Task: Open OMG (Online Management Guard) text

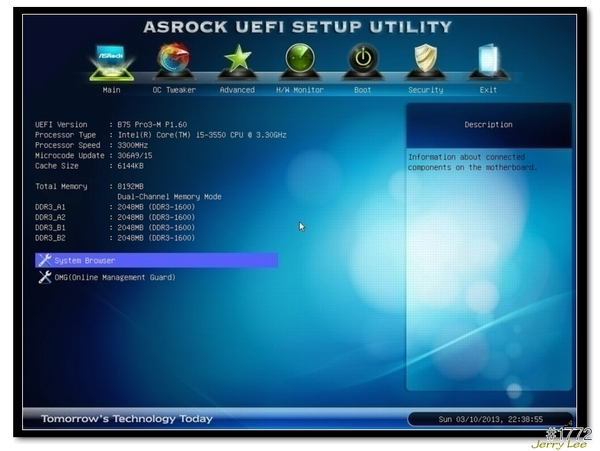Action: 115,277
